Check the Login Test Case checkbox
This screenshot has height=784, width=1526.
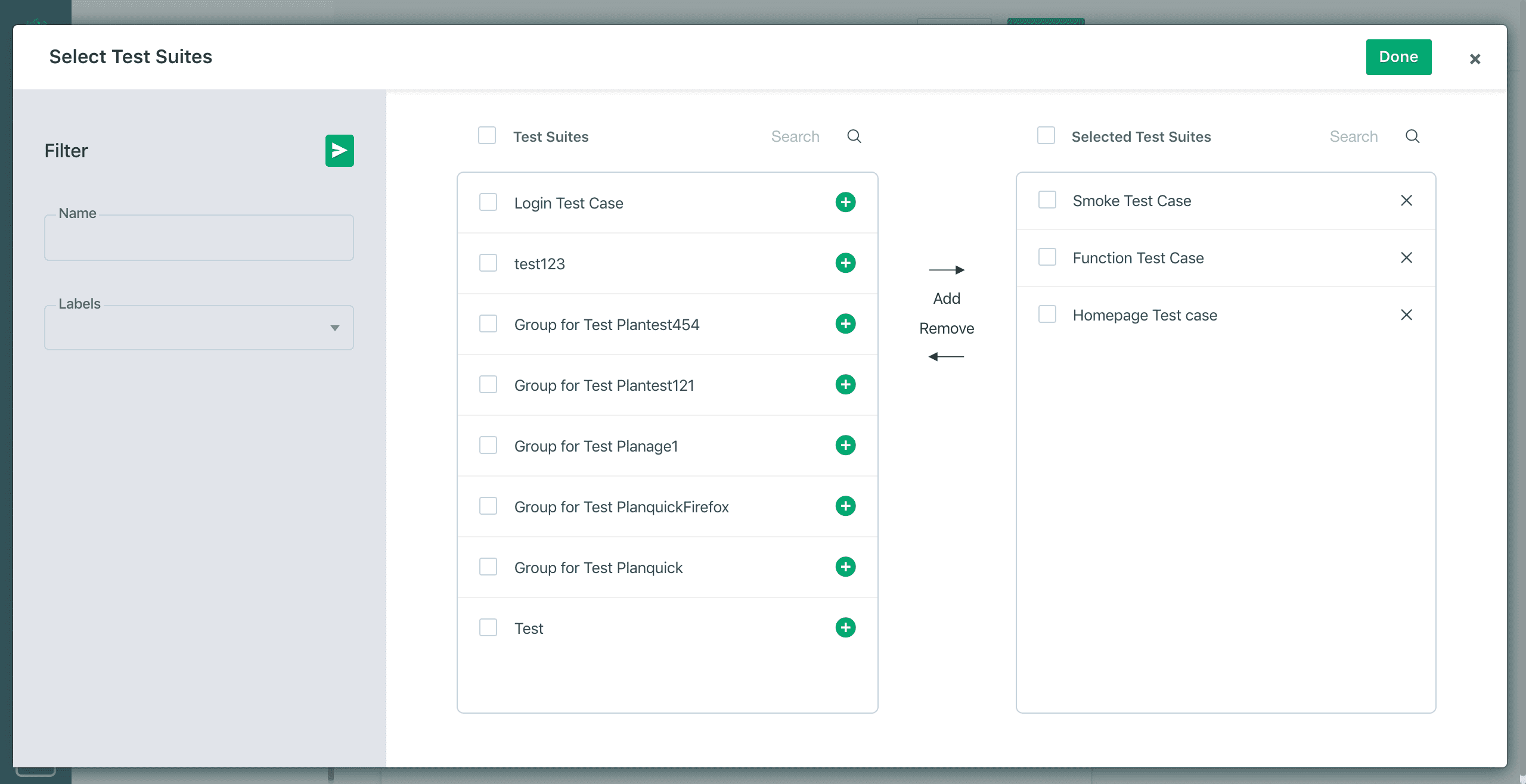(488, 202)
